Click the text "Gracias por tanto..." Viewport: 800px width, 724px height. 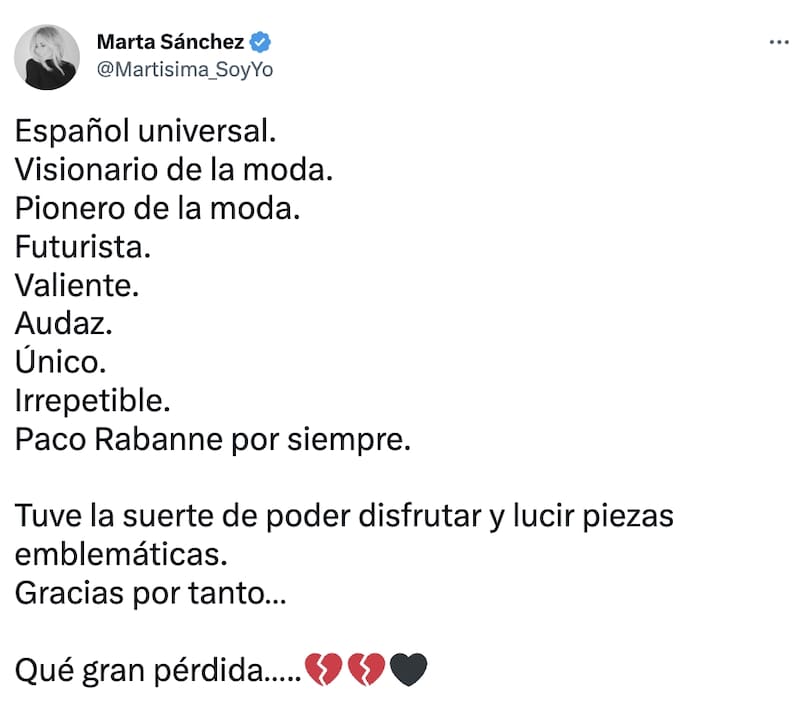point(150,593)
